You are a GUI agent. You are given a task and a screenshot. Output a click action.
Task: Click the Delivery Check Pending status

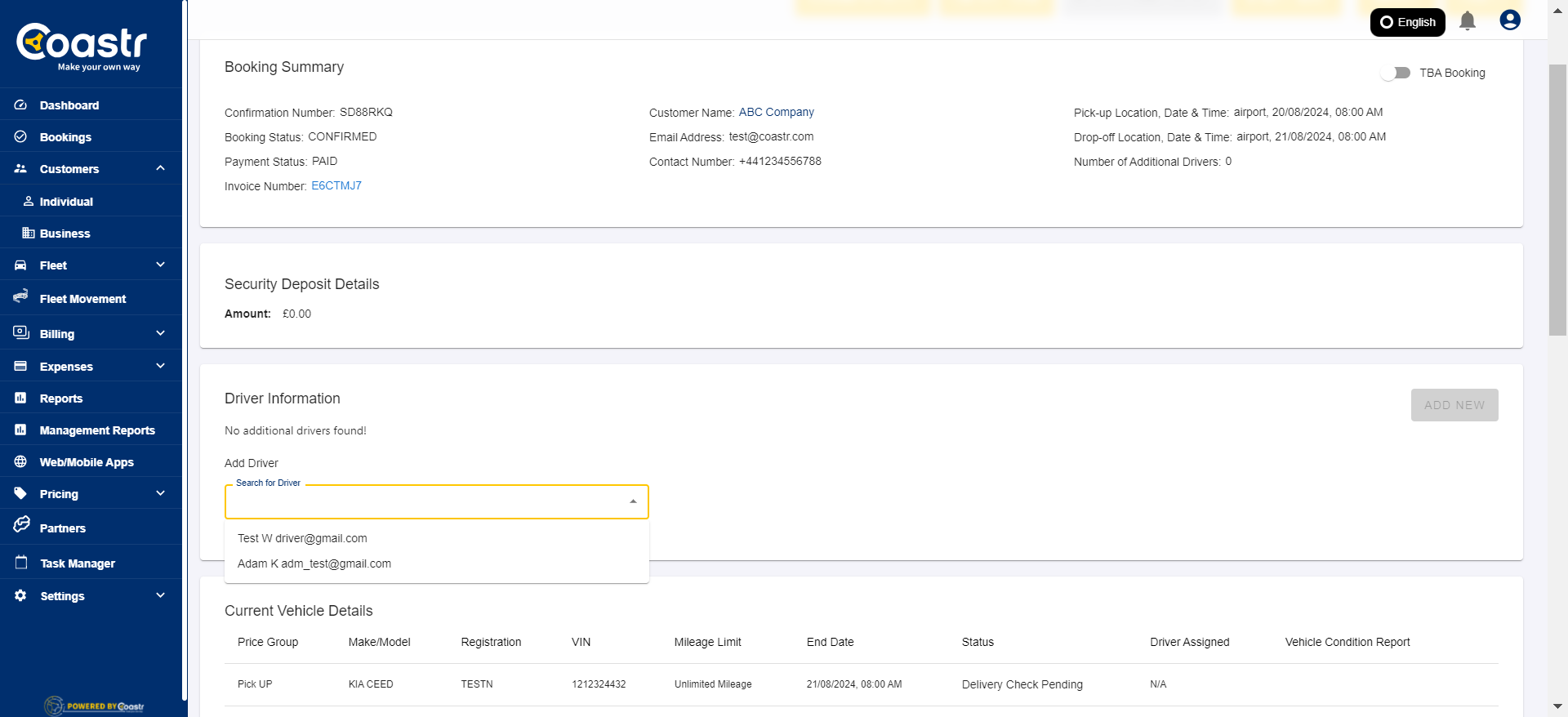(x=1022, y=684)
